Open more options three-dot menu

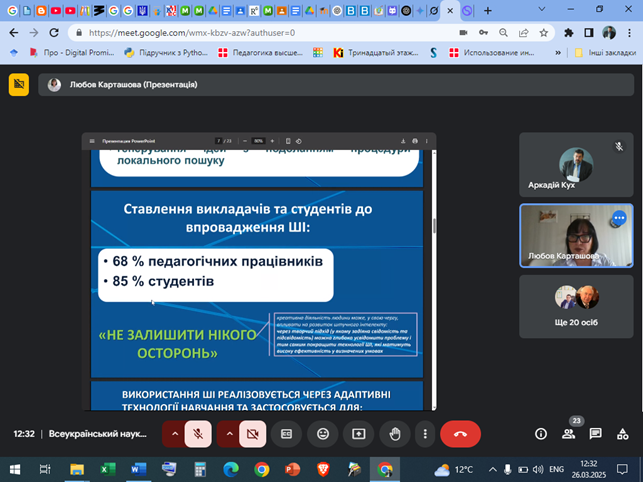(x=427, y=434)
